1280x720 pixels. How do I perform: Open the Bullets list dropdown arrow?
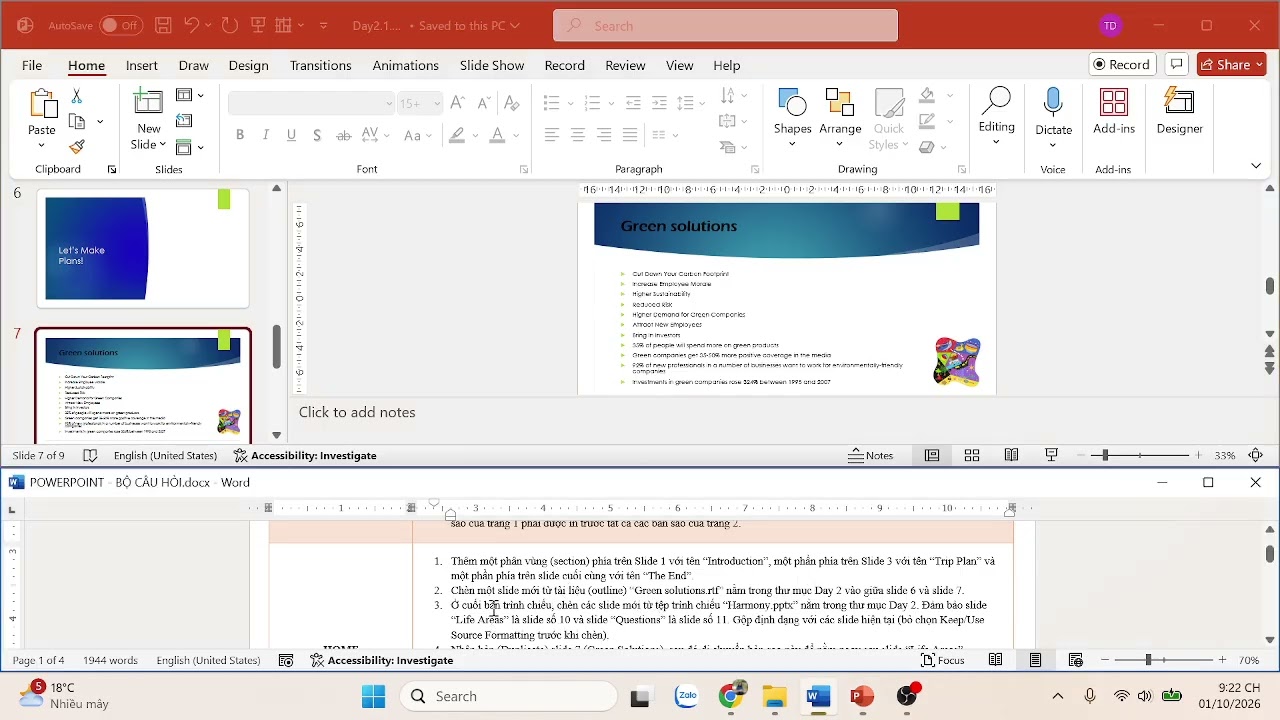click(571, 103)
